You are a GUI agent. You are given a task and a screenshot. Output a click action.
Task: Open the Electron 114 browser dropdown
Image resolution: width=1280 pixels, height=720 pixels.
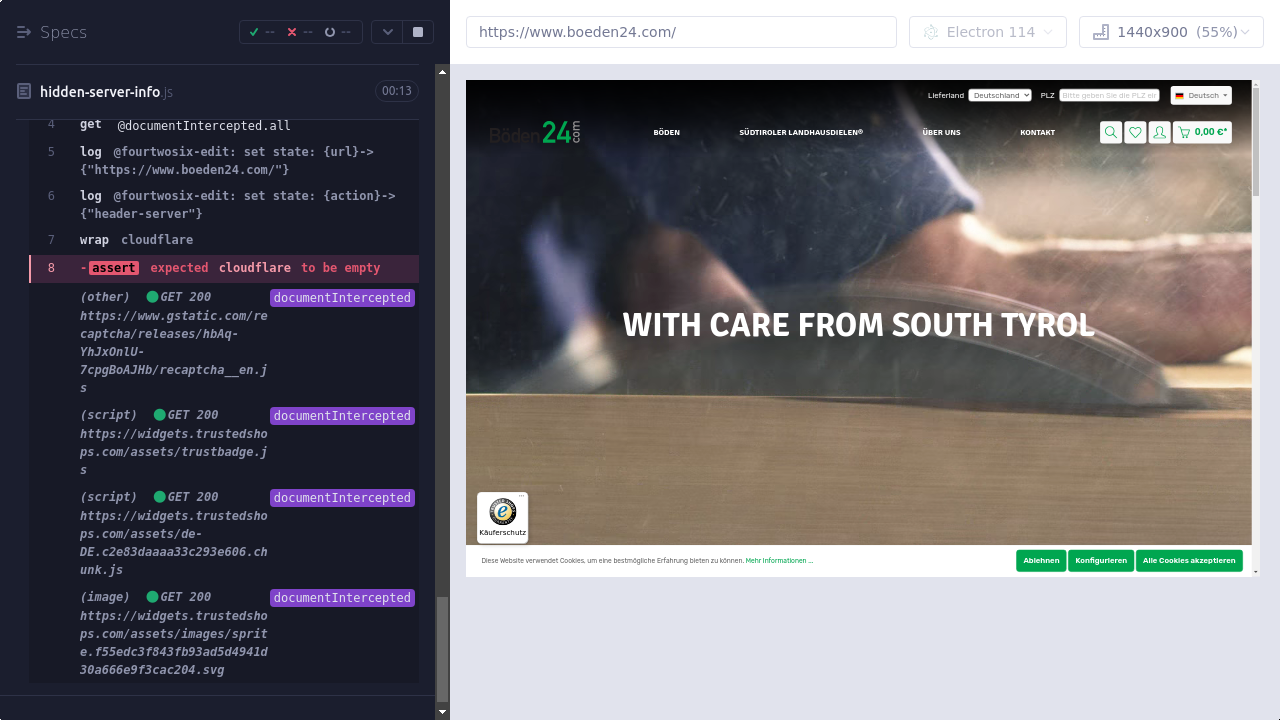coord(987,32)
